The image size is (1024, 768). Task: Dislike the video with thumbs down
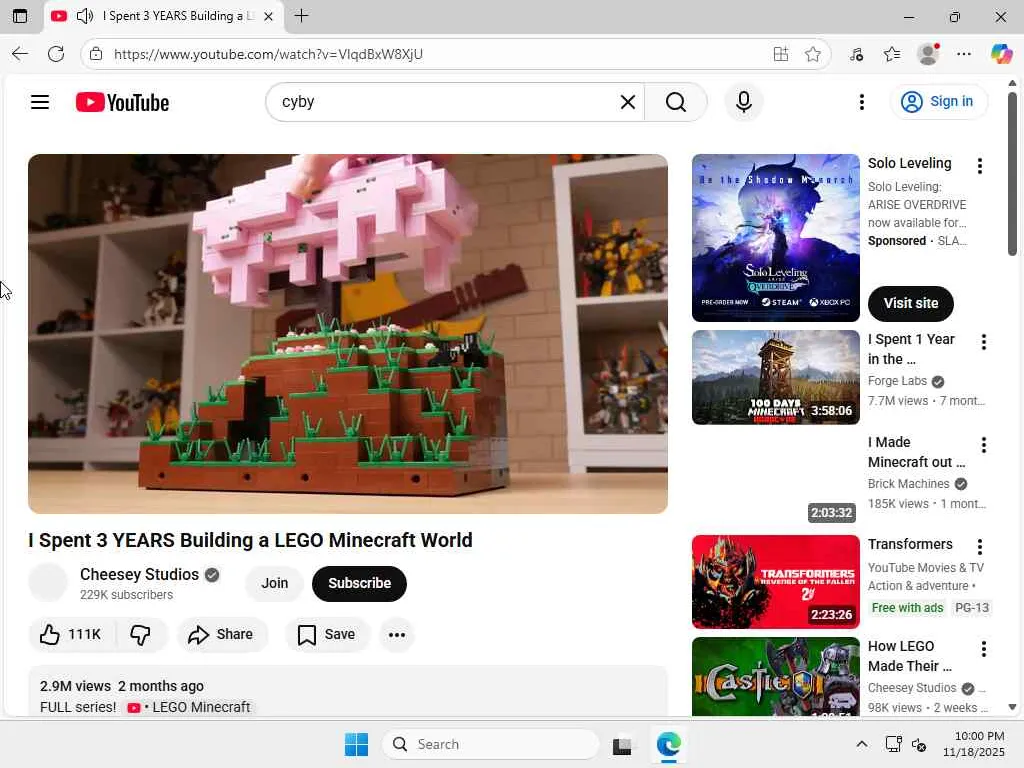140,634
